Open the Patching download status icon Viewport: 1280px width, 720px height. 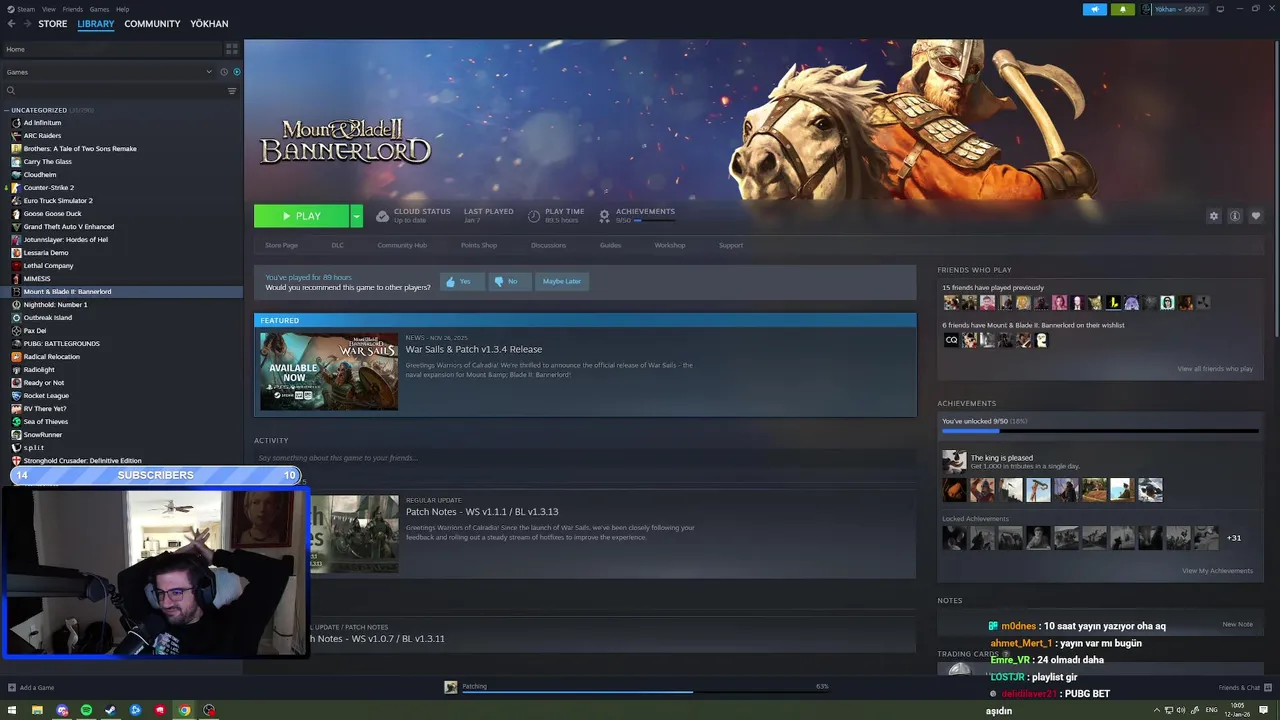click(451, 687)
